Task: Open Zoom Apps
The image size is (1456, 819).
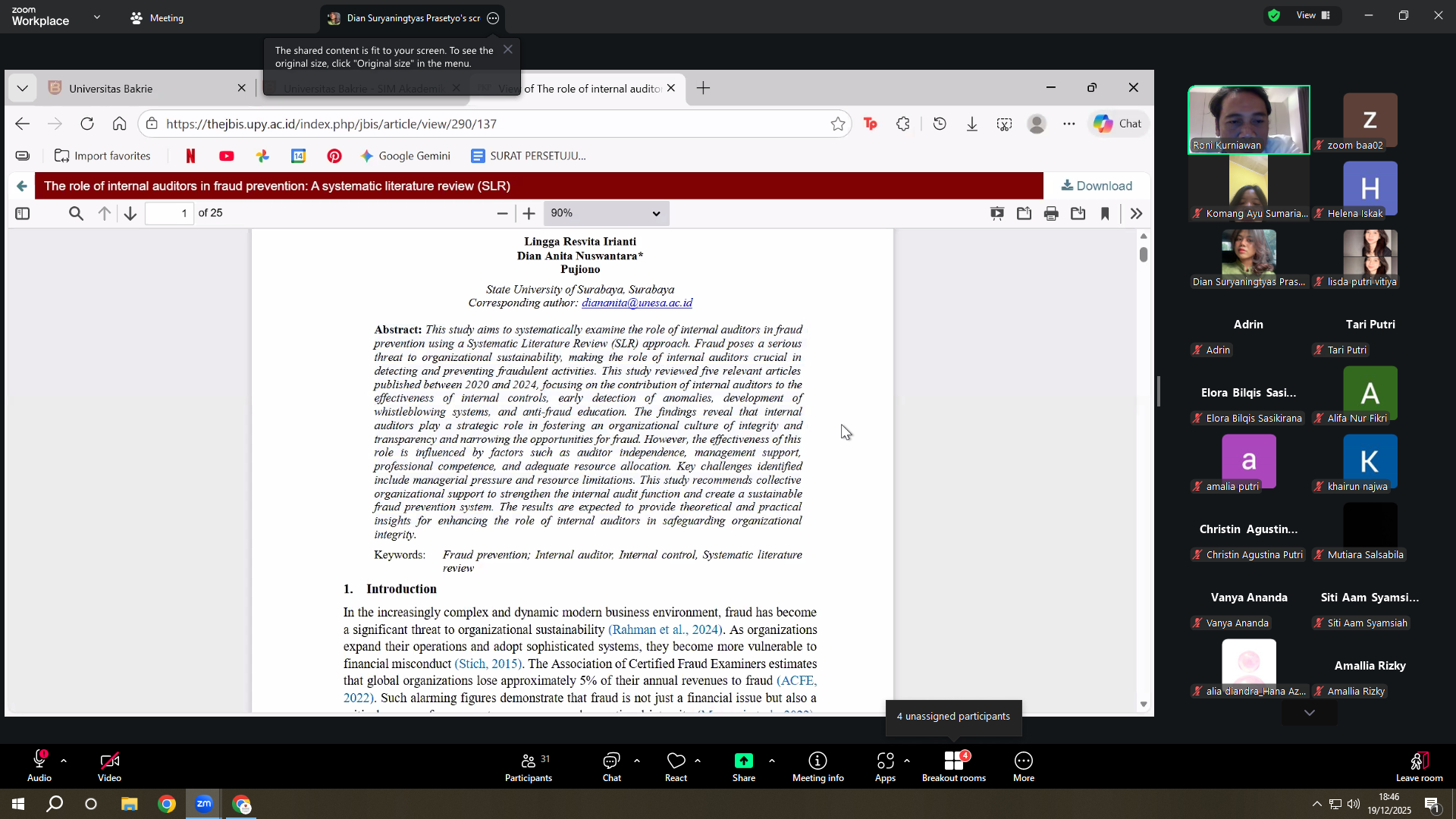Action: [x=885, y=766]
